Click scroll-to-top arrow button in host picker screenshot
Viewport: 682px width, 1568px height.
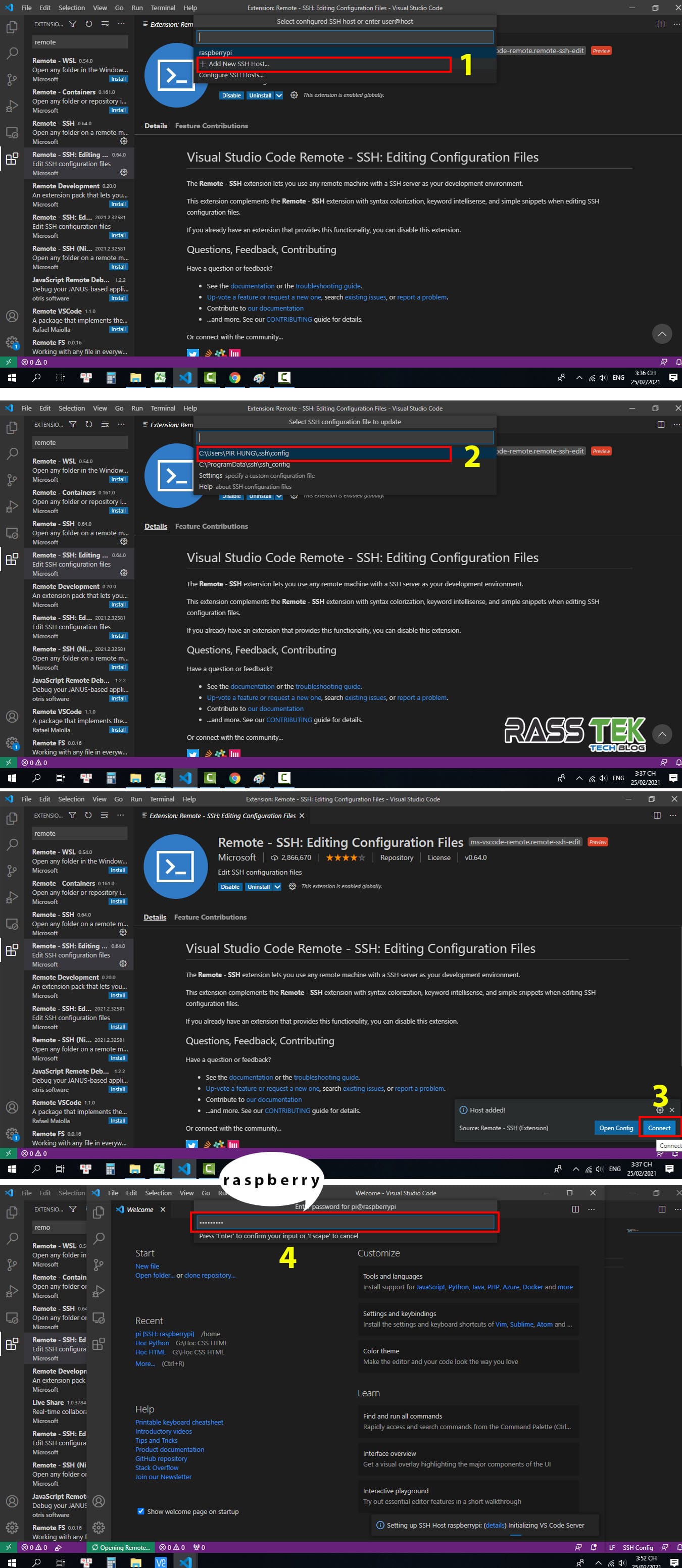click(x=662, y=334)
